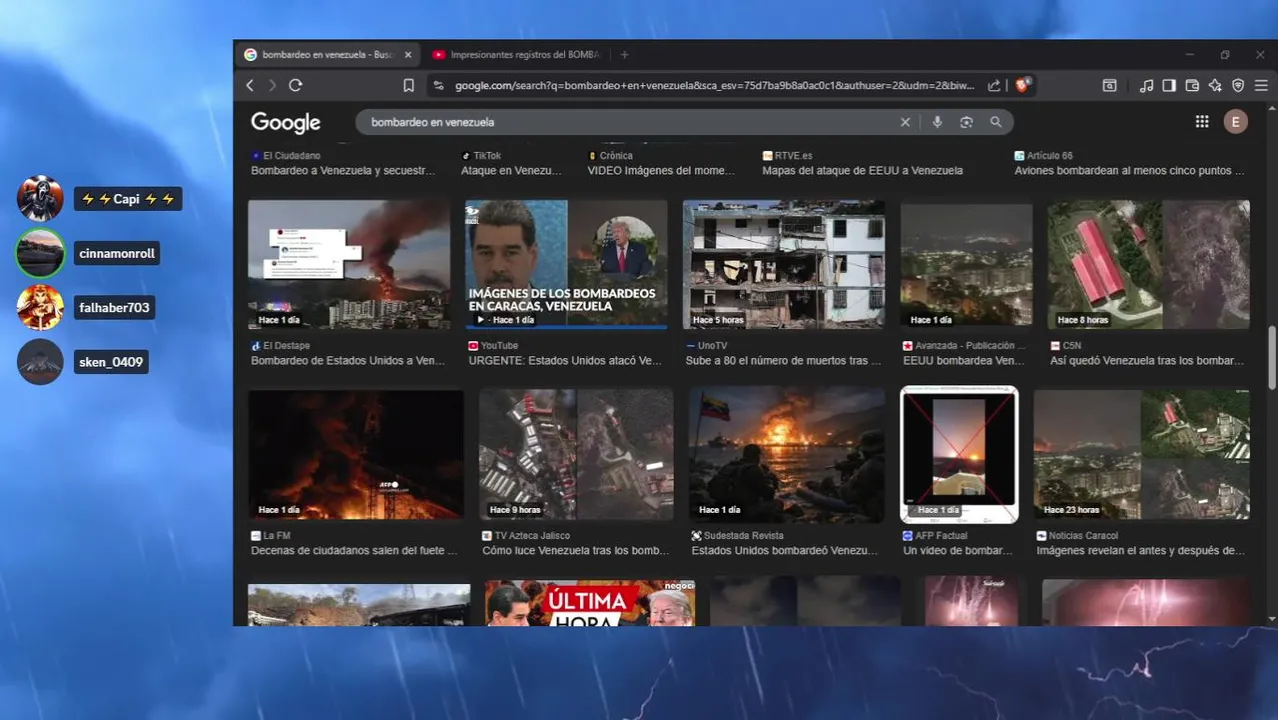Click the page vertical scrollbar

pos(1272,357)
